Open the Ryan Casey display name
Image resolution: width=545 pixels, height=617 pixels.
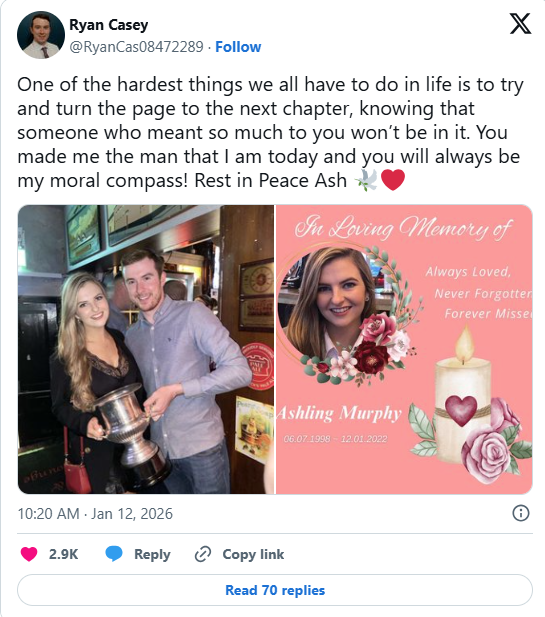pyautogui.click(x=109, y=25)
